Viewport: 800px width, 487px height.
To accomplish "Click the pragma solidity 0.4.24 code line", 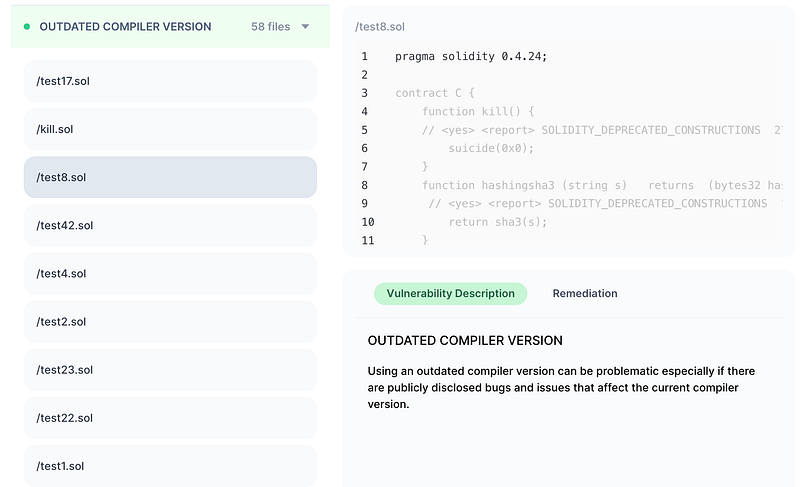I will [x=471, y=56].
